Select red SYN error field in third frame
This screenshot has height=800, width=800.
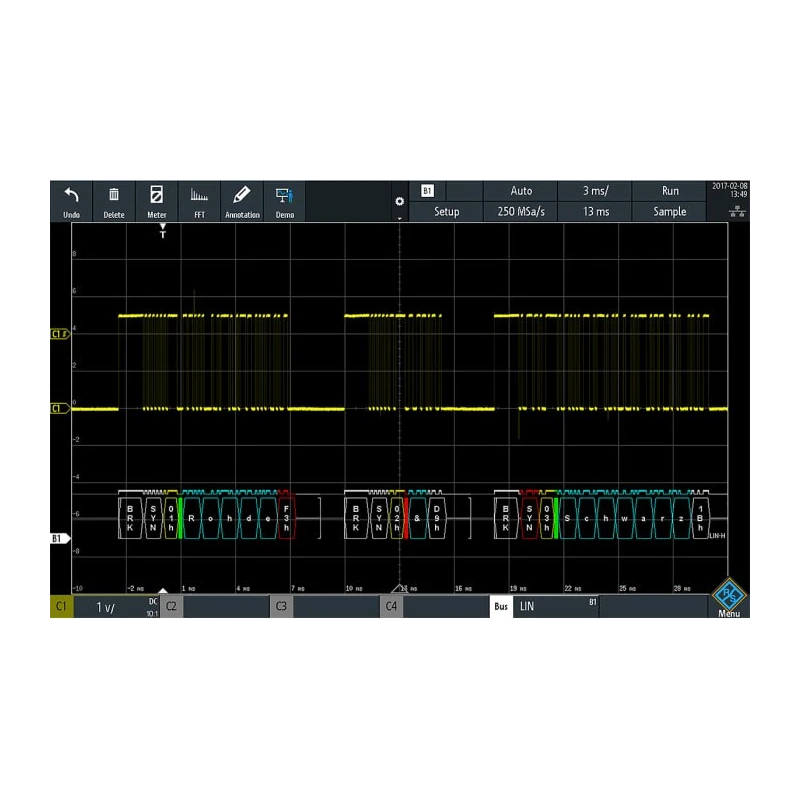pyautogui.click(x=529, y=518)
